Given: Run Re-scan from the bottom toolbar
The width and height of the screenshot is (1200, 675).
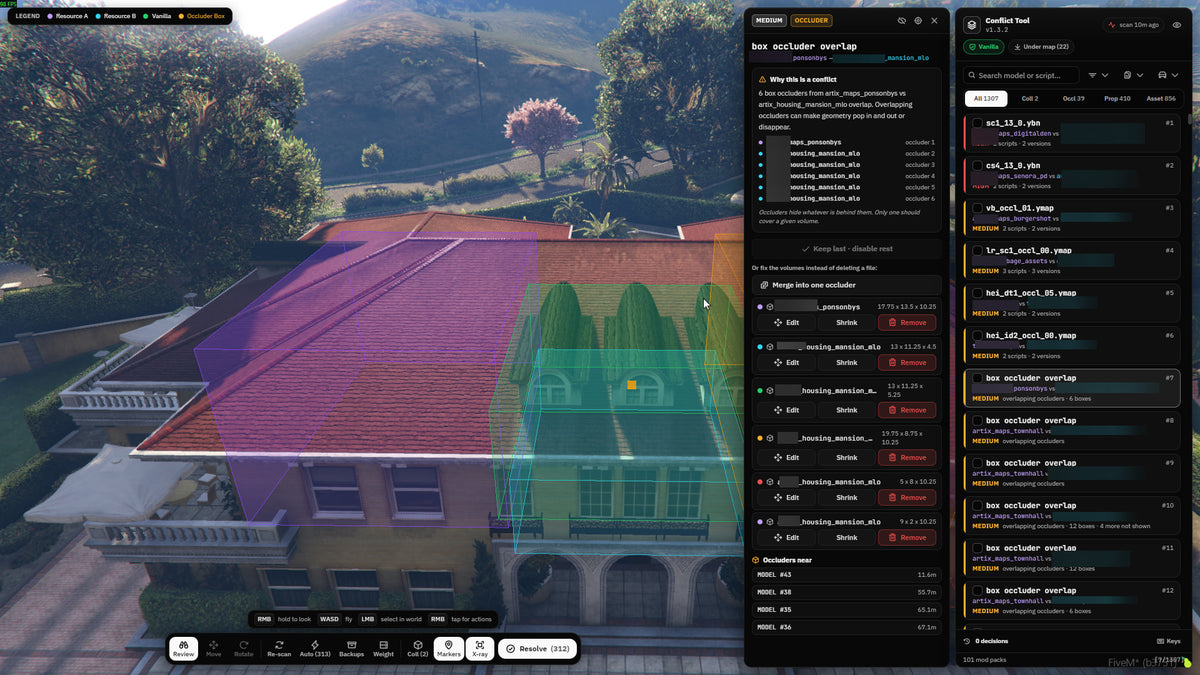Looking at the screenshot, I should pyautogui.click(x=279, y=649).
